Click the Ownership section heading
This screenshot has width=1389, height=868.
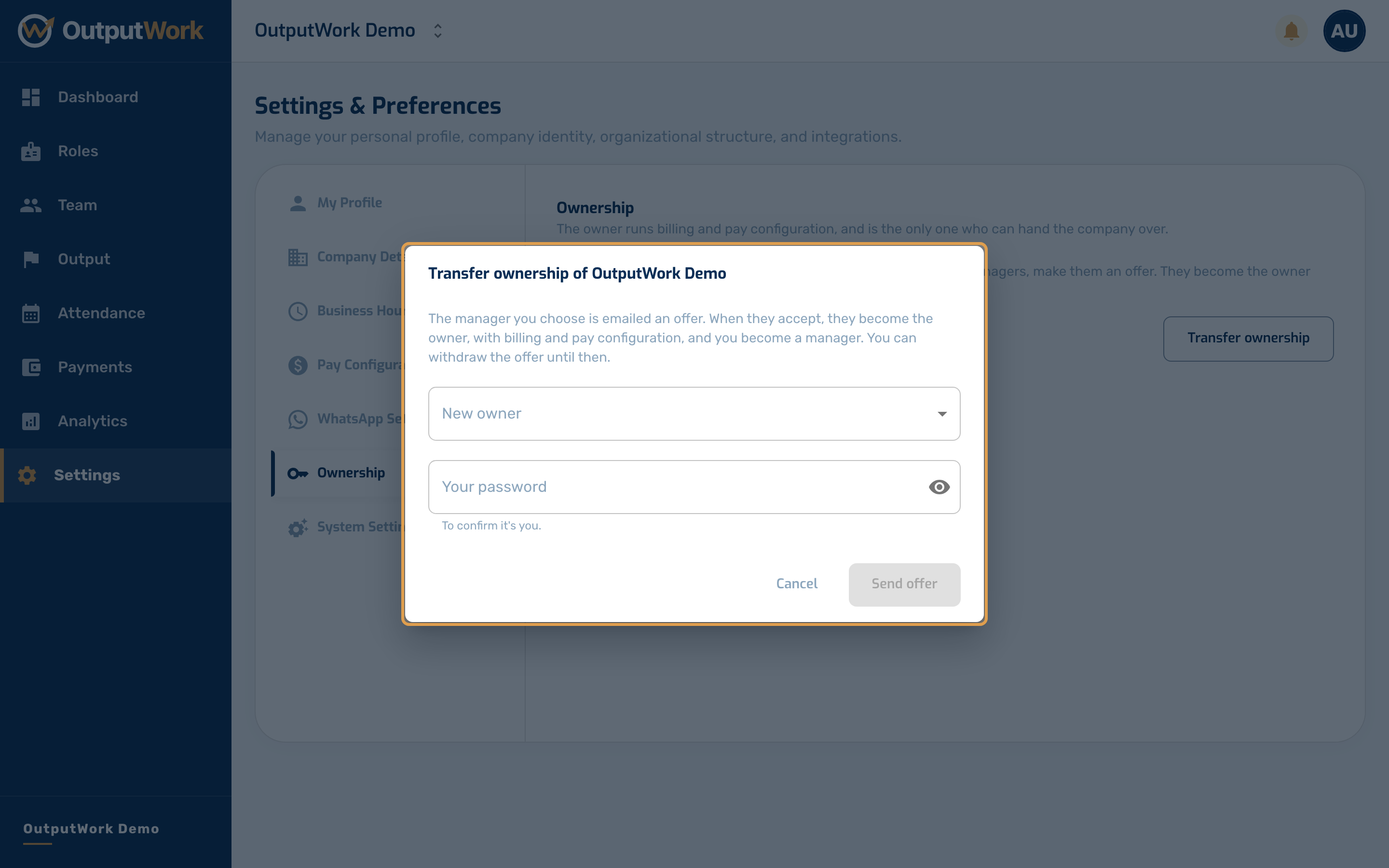(595, 208)
